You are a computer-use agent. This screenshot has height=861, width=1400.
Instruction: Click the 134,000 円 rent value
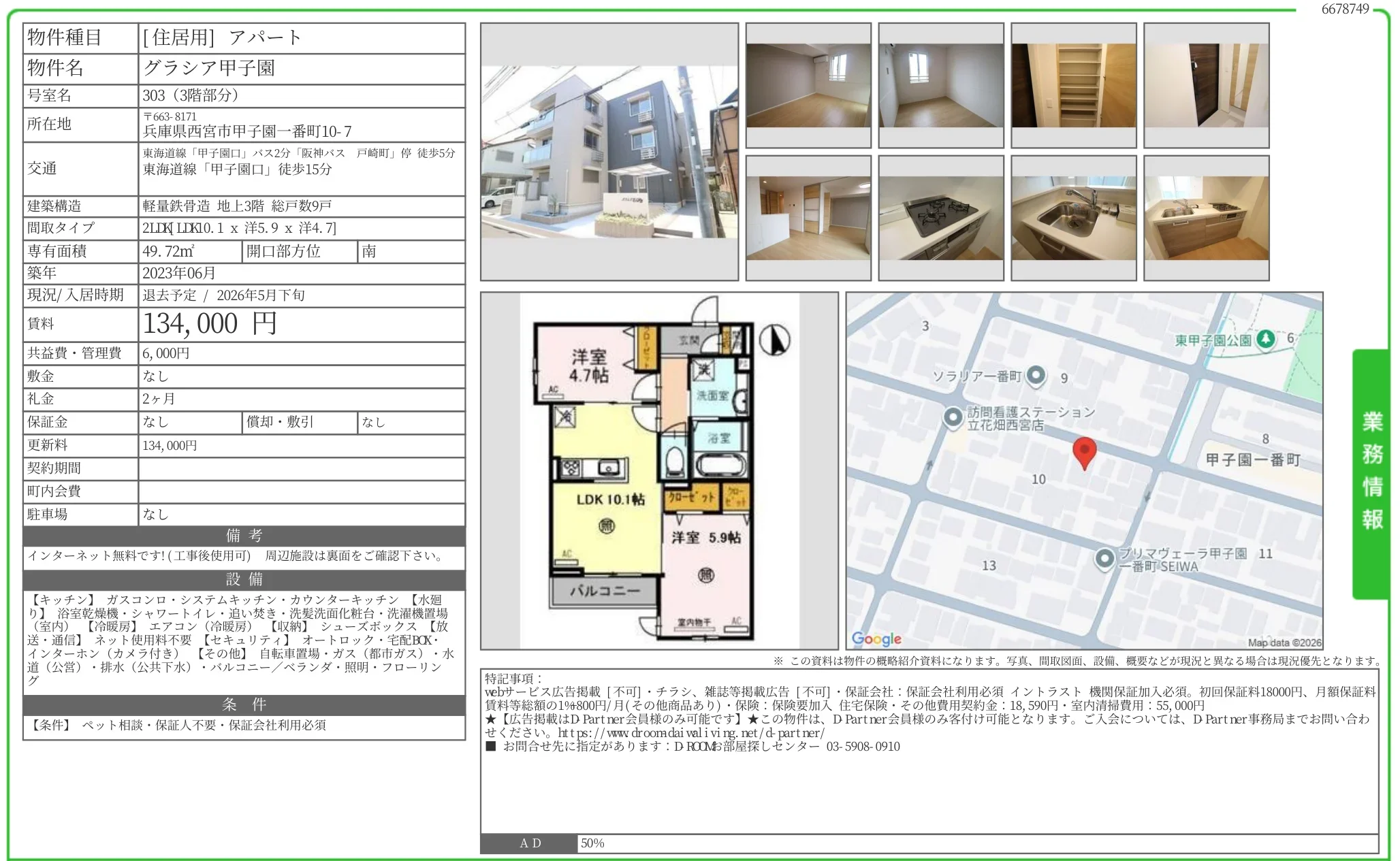(x=210, y=323)
